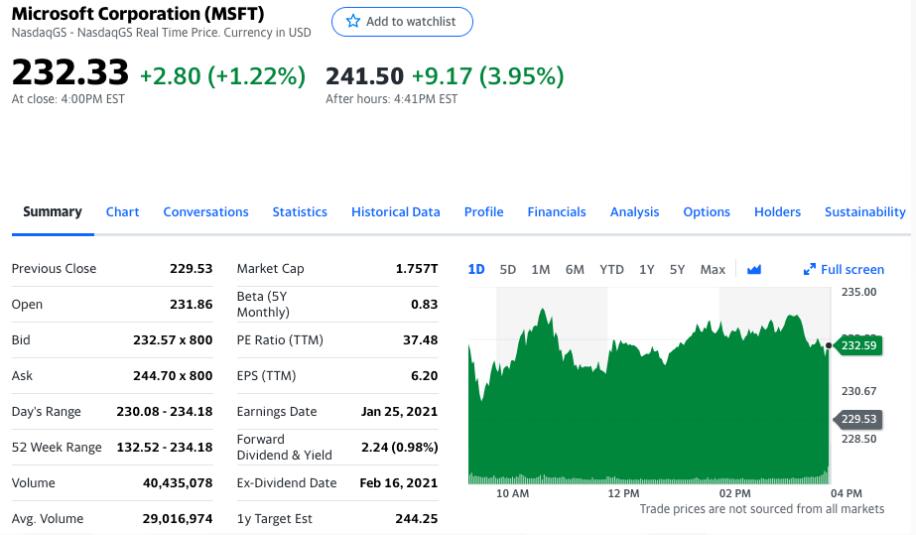
Task: Click the star icon in Add to watchlist
Action: pyautogui.click(x=353, y=22)
